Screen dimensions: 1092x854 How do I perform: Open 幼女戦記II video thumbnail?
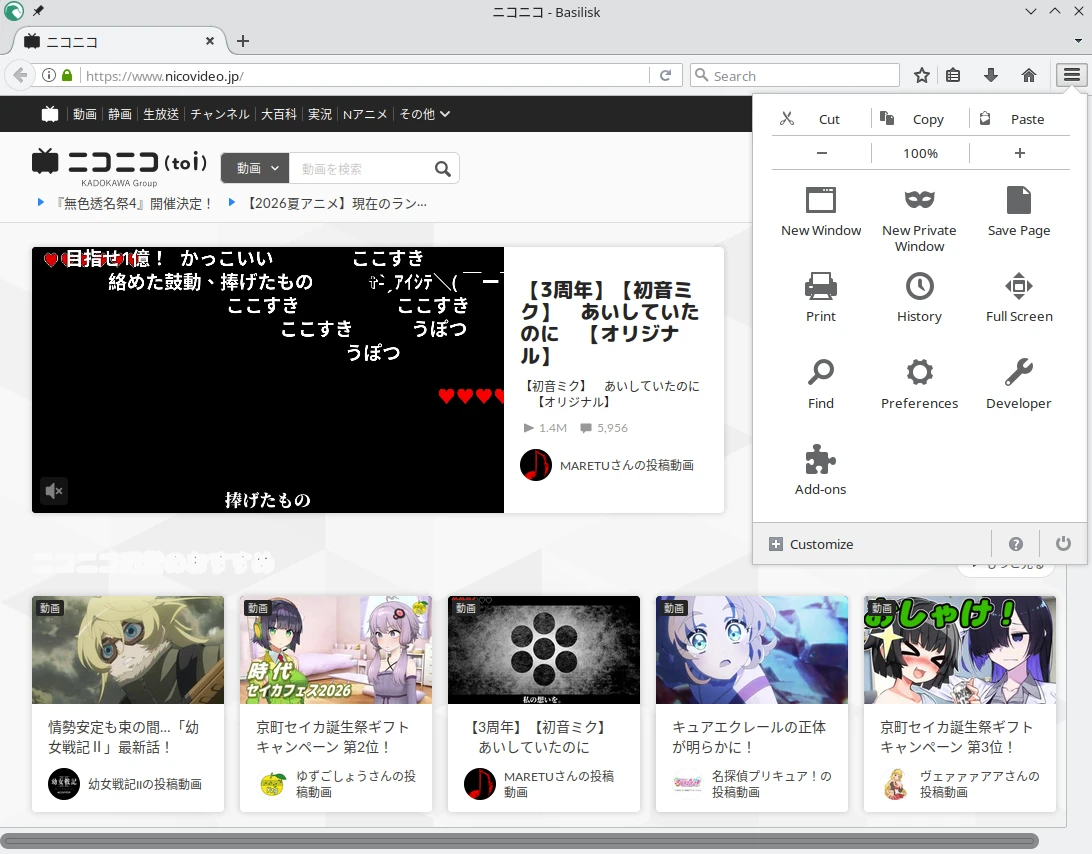128,649
